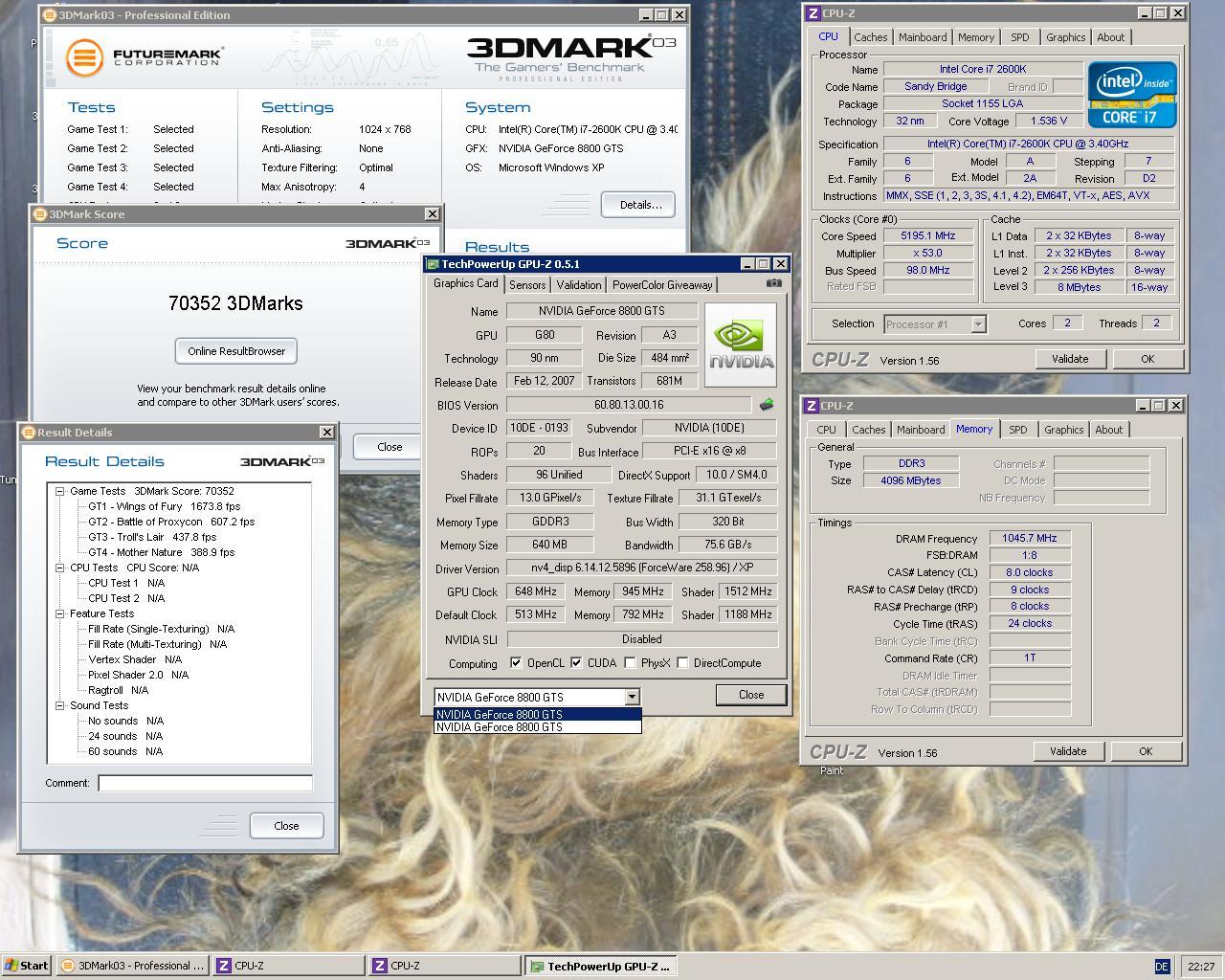This screenshot has height=980, width=1225.
Task: Click the Comment input field
Action: click(x=205, y=783)
